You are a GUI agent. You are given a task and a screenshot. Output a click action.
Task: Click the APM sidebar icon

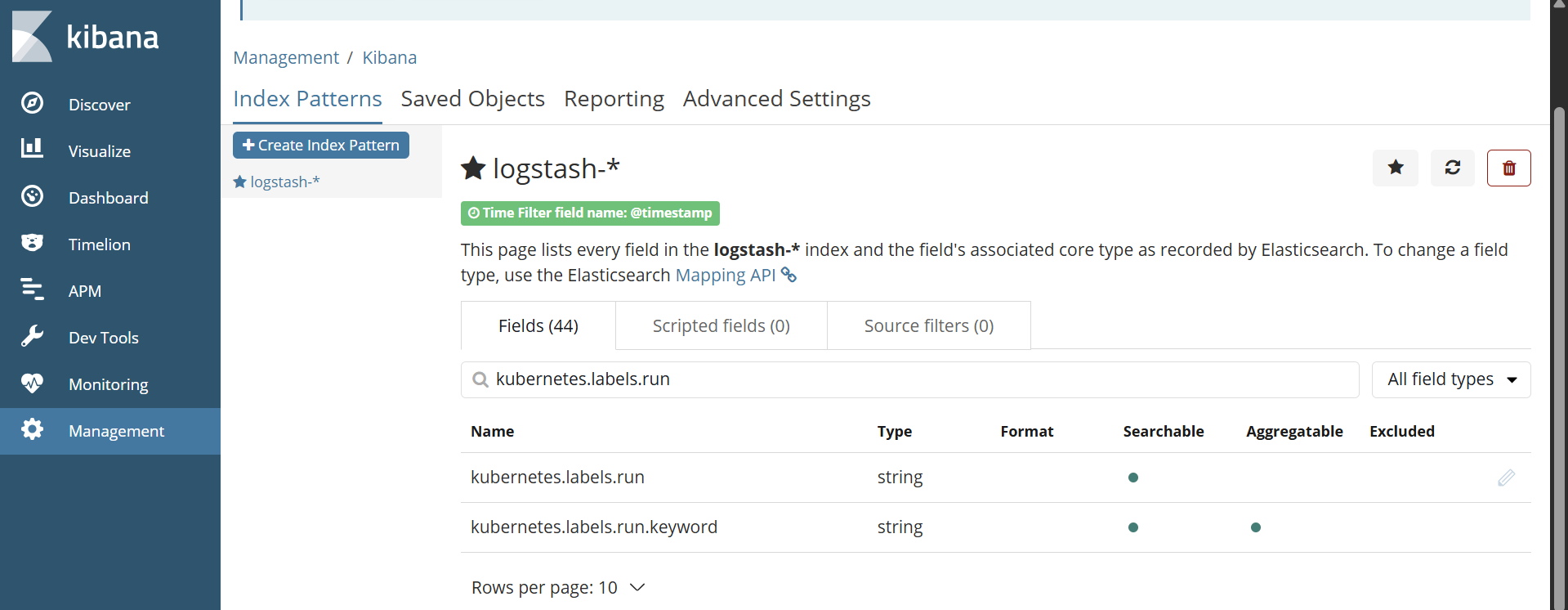point(32,289)
